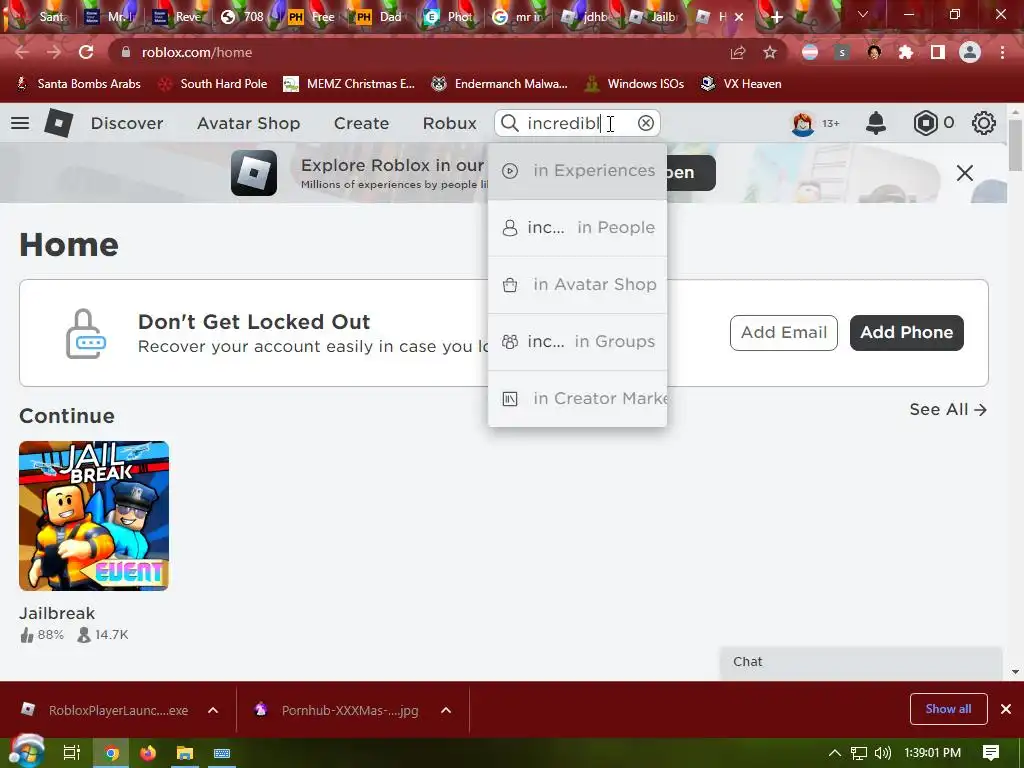Open the Windows Start button
The image size is (1024, 768).
pyautogui.click(x=26, y=752)
